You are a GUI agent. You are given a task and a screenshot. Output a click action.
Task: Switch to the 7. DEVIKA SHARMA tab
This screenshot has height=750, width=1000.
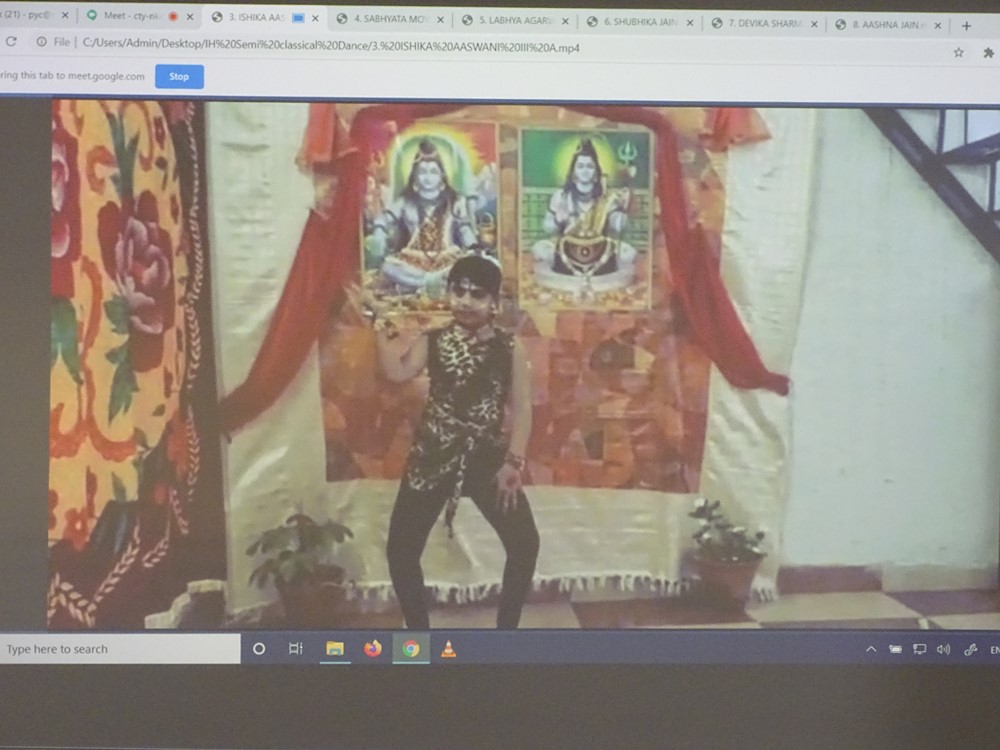[x=765, y=24]
